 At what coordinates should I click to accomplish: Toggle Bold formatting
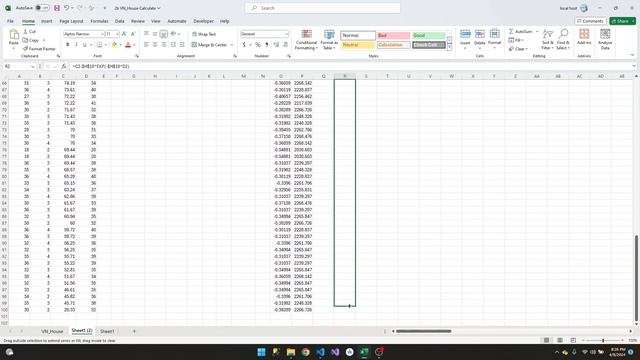(x=67, y=44)
